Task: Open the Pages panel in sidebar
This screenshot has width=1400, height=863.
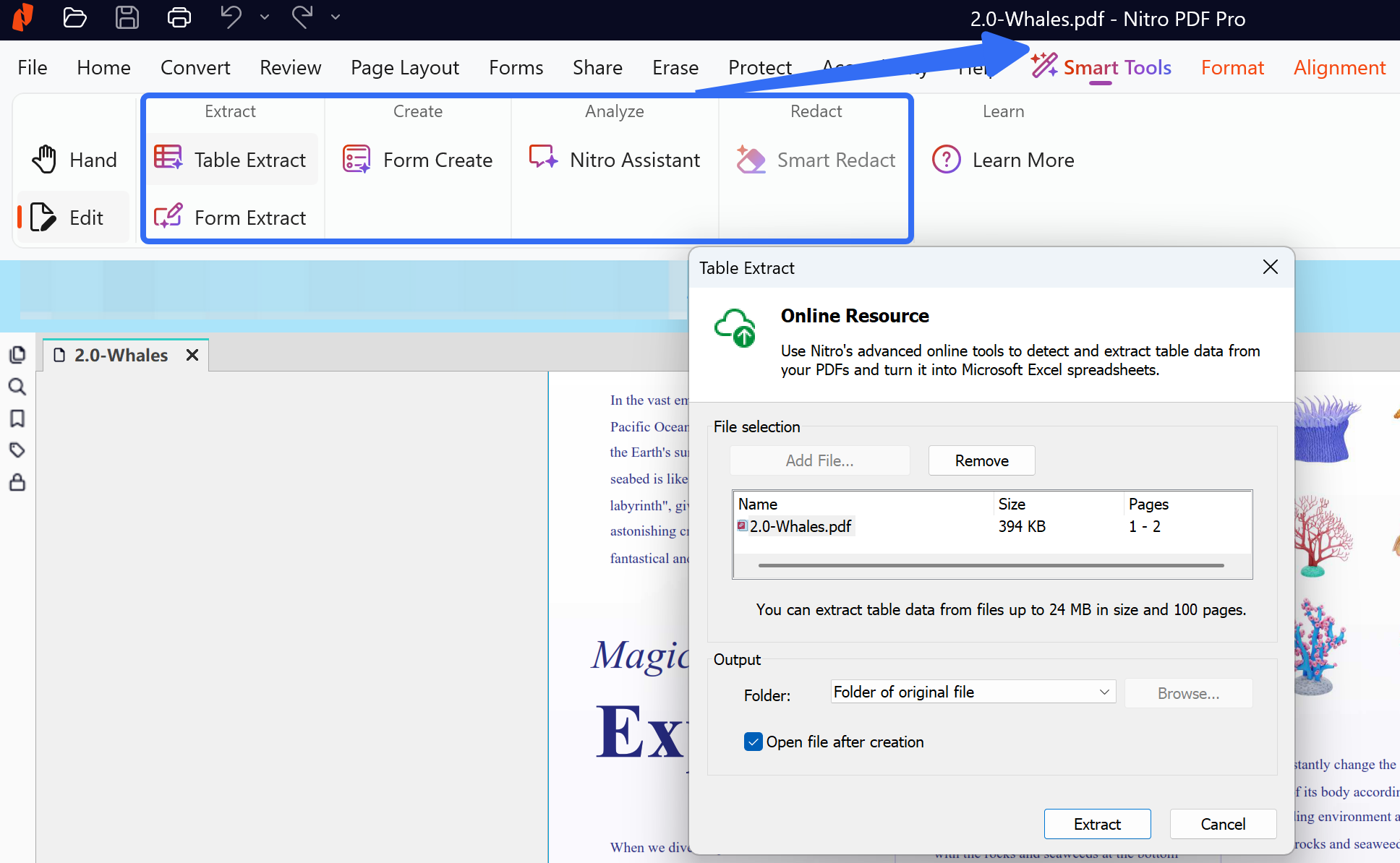Action: tap(17, 355)
